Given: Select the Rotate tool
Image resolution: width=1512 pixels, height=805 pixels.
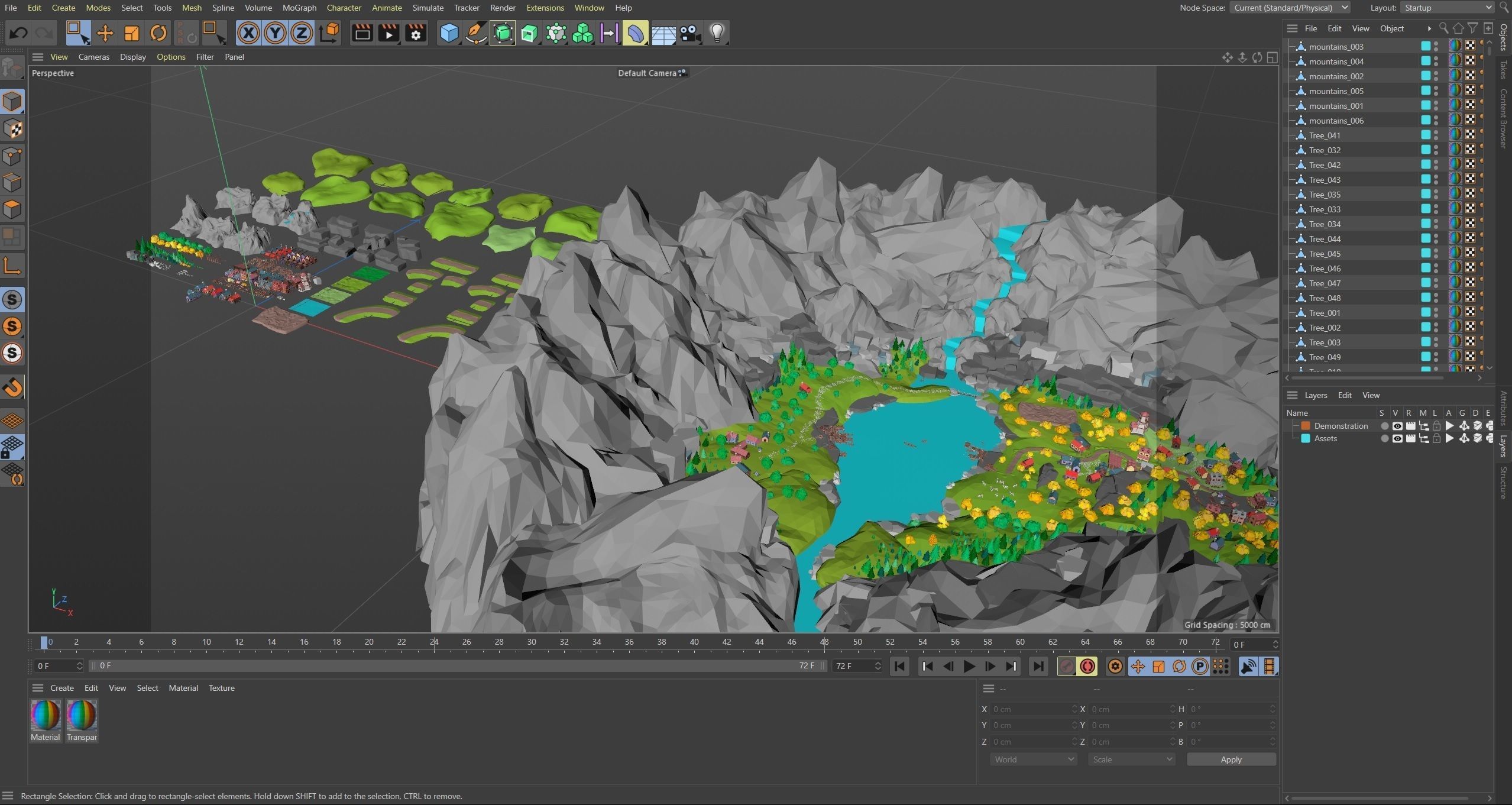Looking at the screenshot, I should (158, 33).
